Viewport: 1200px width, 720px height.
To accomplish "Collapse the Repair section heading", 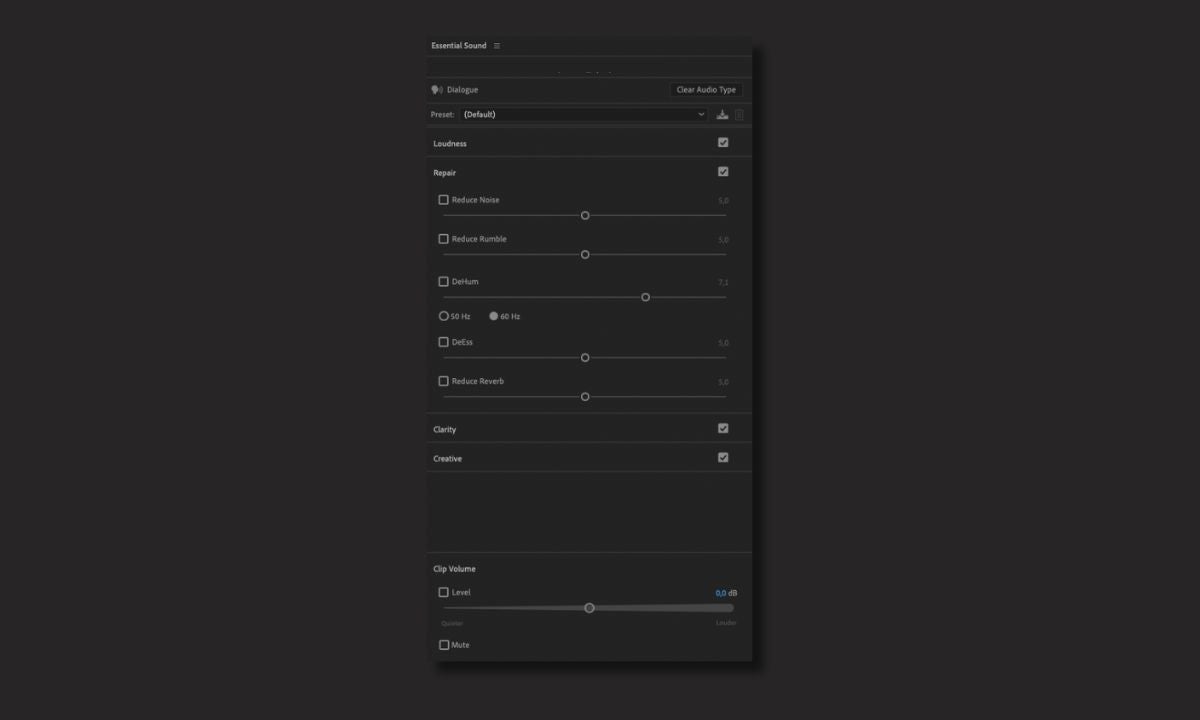I will tap(445, 173).
